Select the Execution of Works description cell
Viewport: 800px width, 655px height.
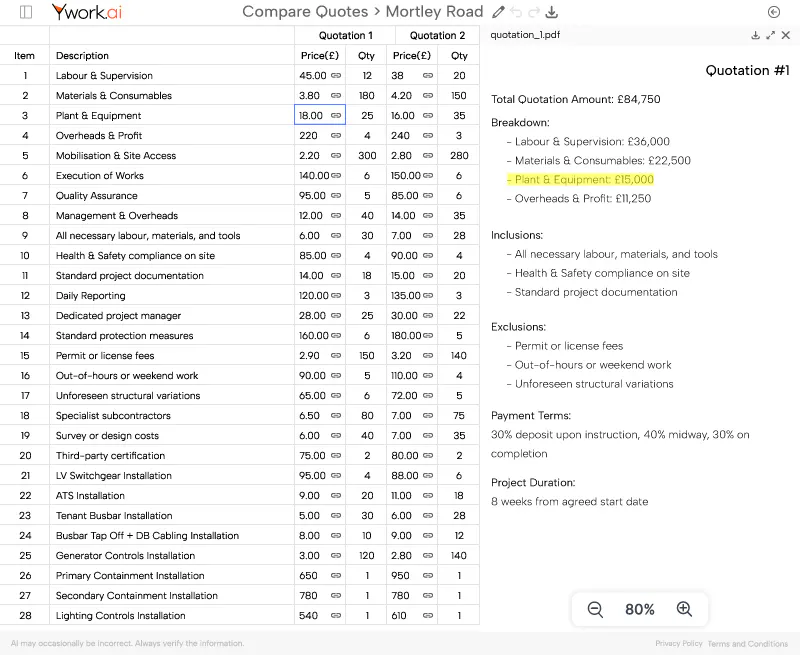172,175
